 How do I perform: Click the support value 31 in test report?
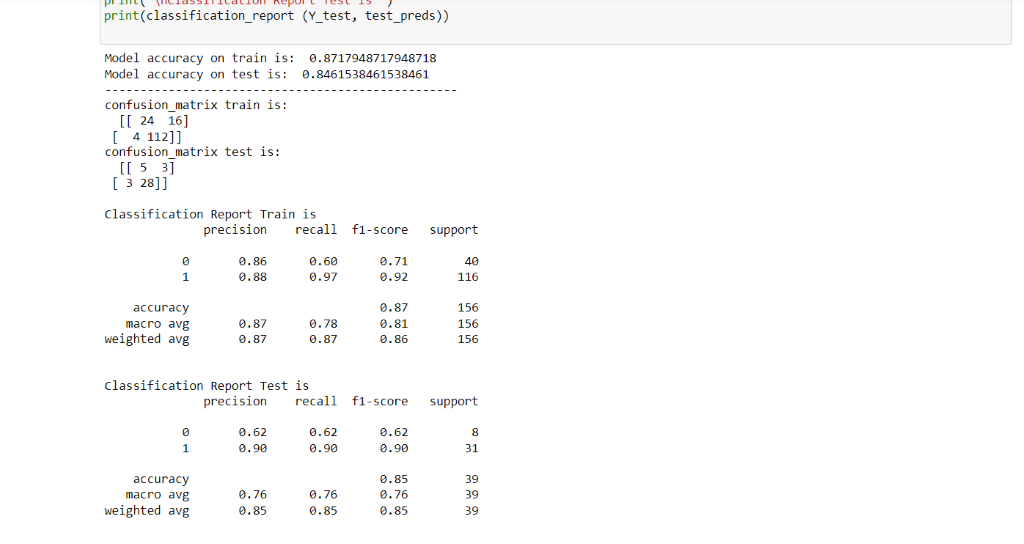point(471,448)
